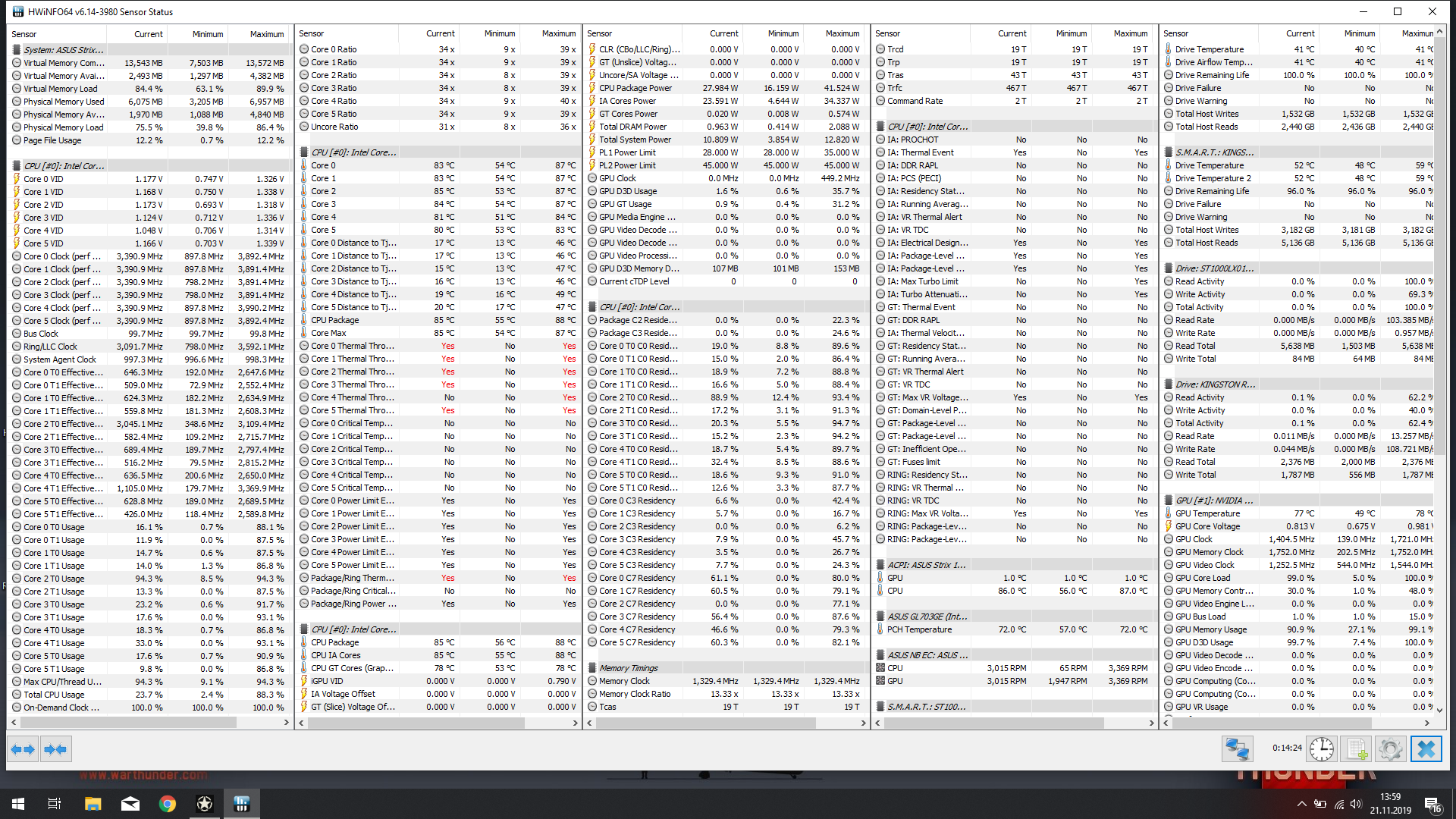The width and height of the screenshot is (1456, 819).
Task: Open sensor settings via gear button
Action: tap(1391, 749)
